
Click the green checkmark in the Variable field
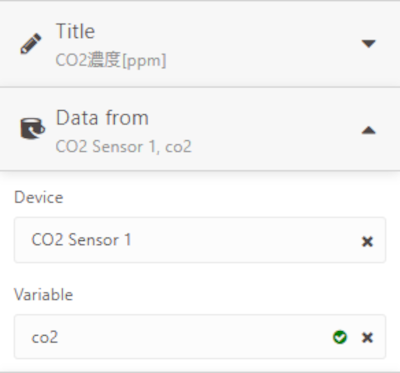340,337
